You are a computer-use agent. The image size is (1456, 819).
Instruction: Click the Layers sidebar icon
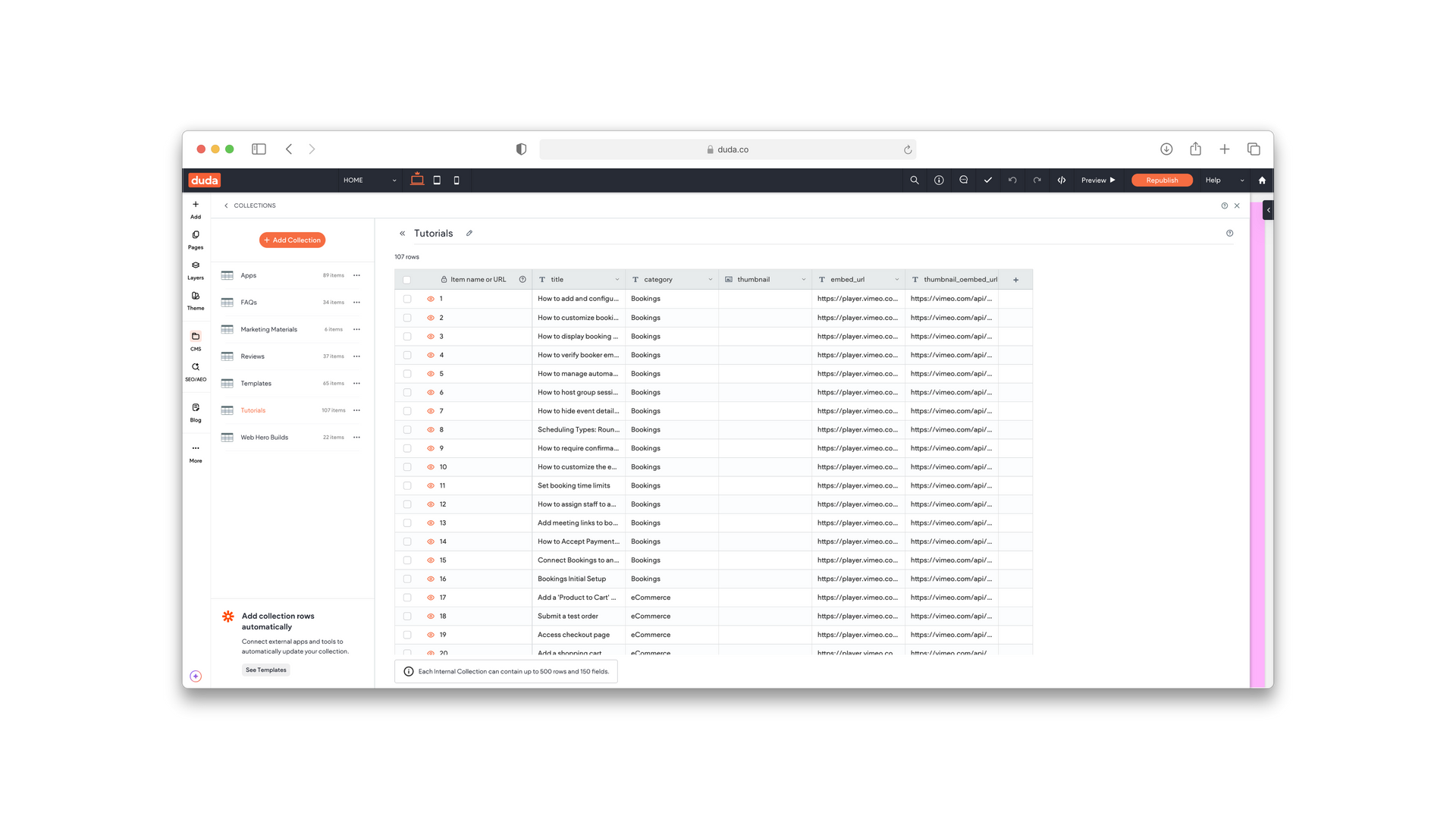(196, 265)
